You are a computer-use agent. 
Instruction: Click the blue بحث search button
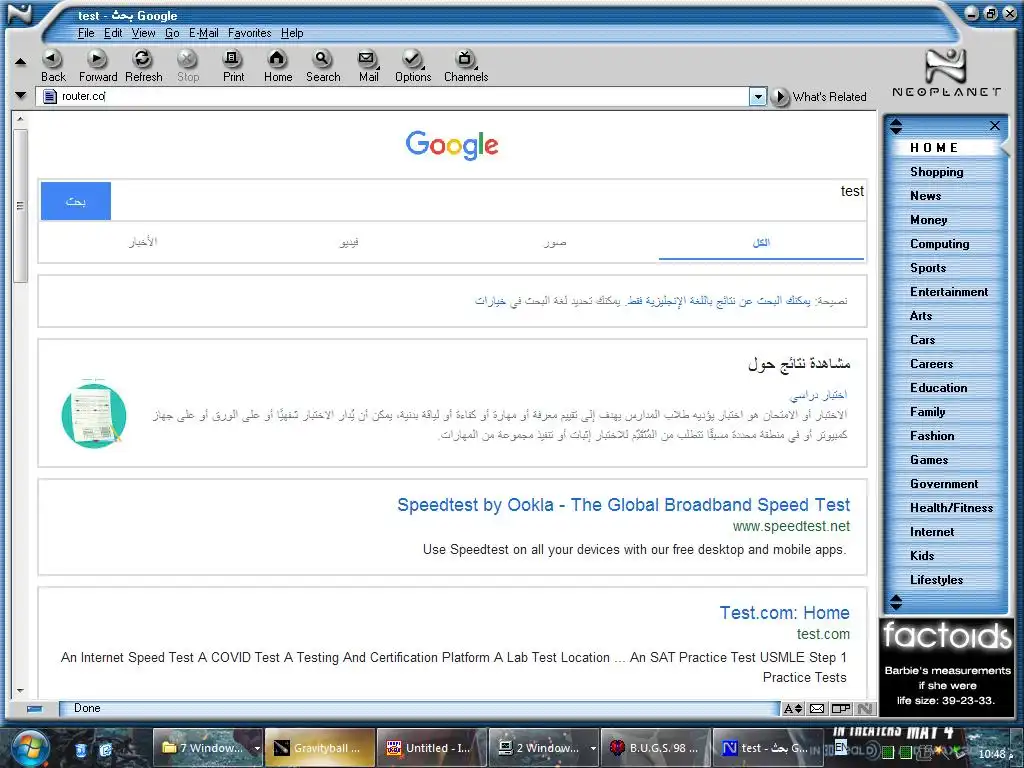tap(76, 201)
